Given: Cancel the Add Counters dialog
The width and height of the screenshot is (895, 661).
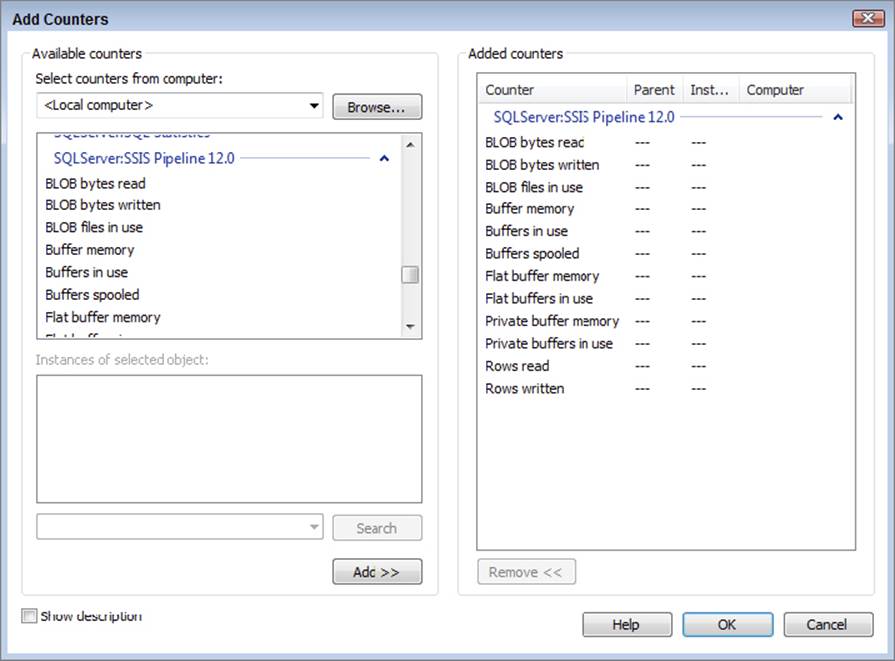Looking at the screenshot, I should click(828, 624).
